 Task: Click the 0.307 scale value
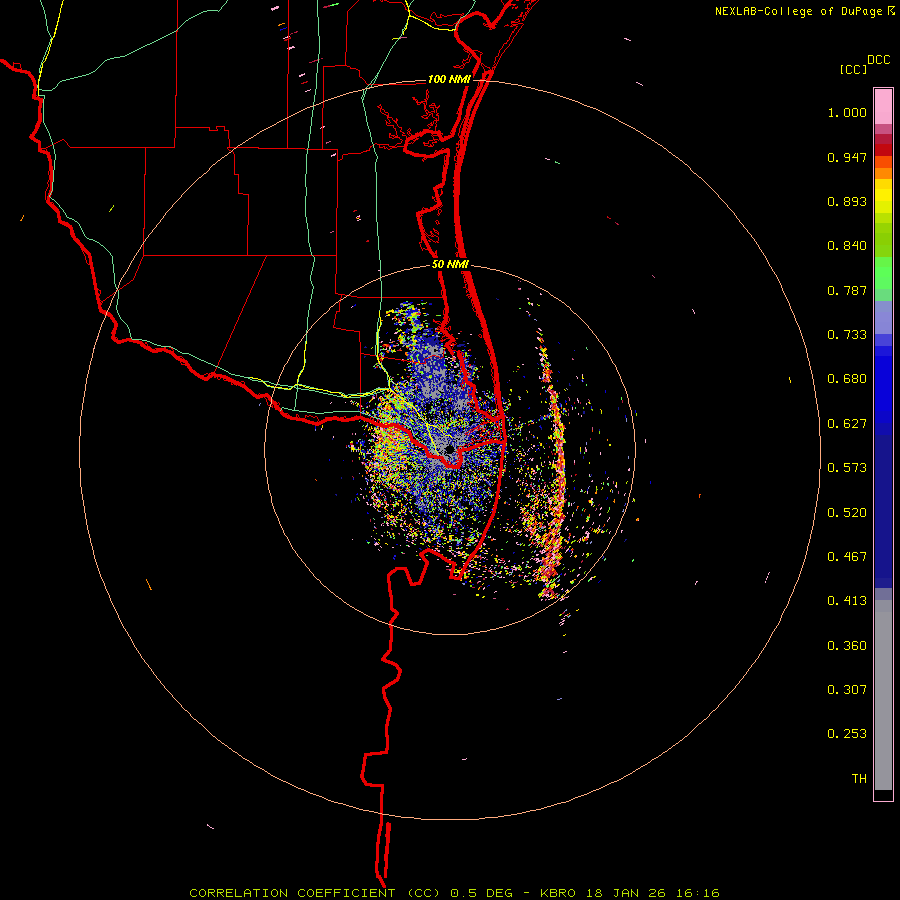pyautogui.click(x=847, y=690)
